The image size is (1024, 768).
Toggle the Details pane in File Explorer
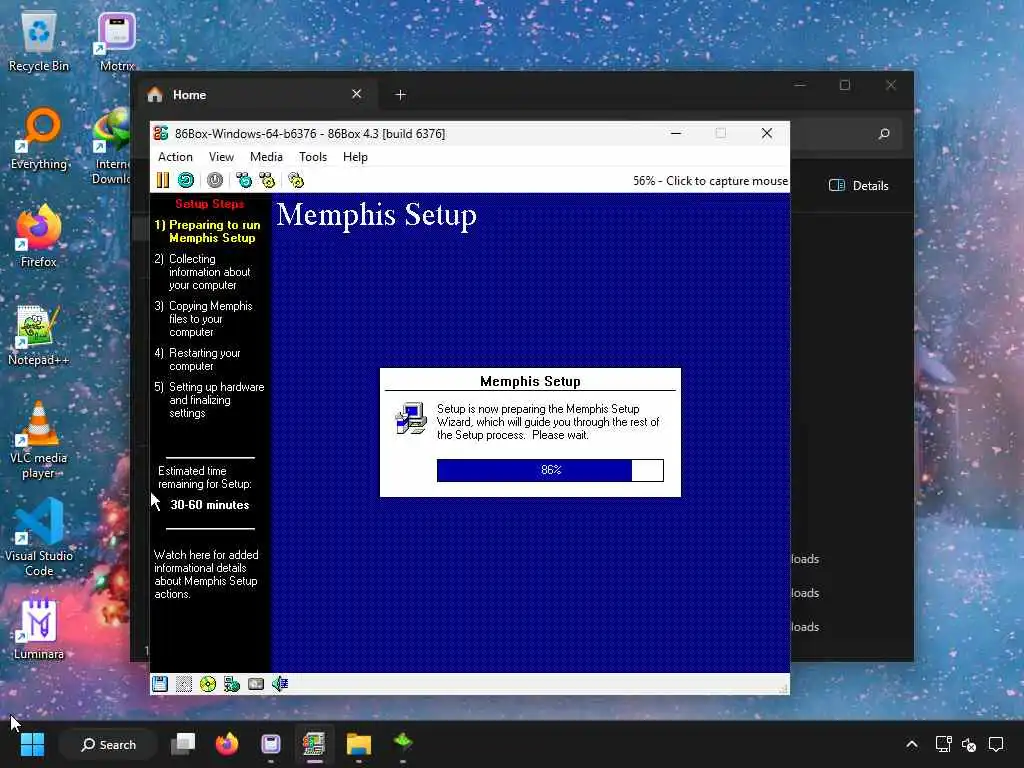858,185
